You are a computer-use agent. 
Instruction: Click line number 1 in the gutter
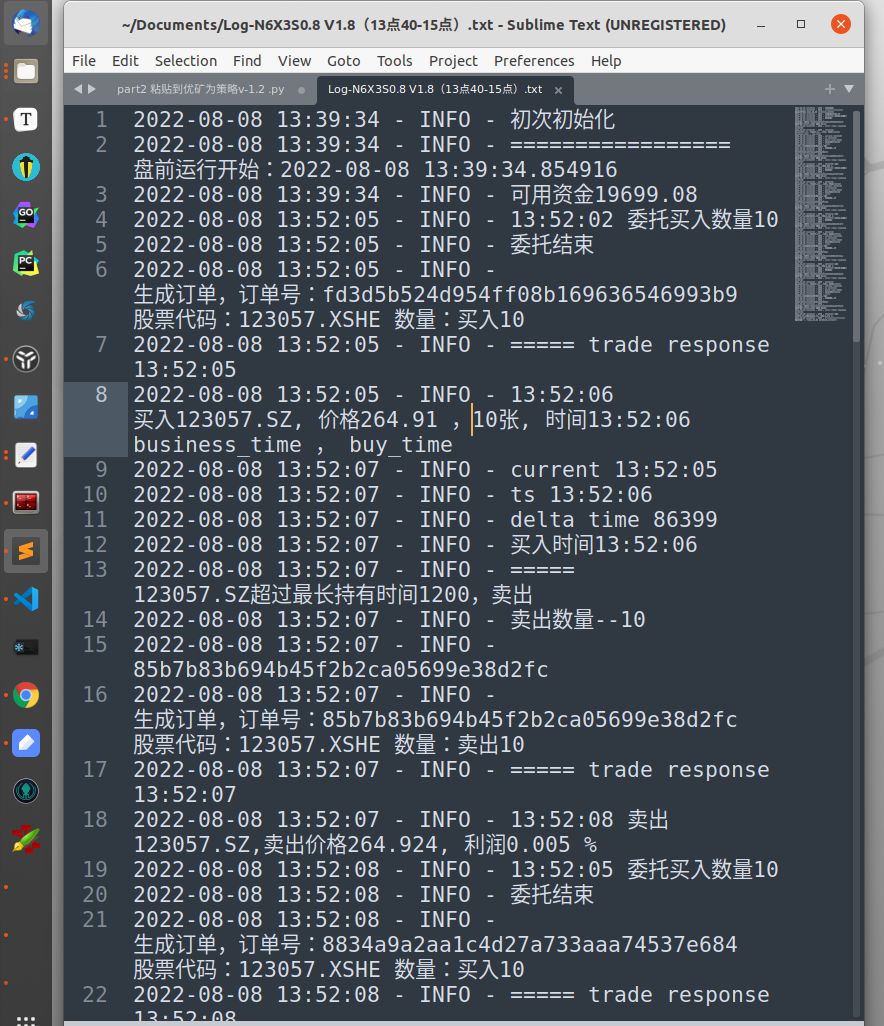(101, 120)
